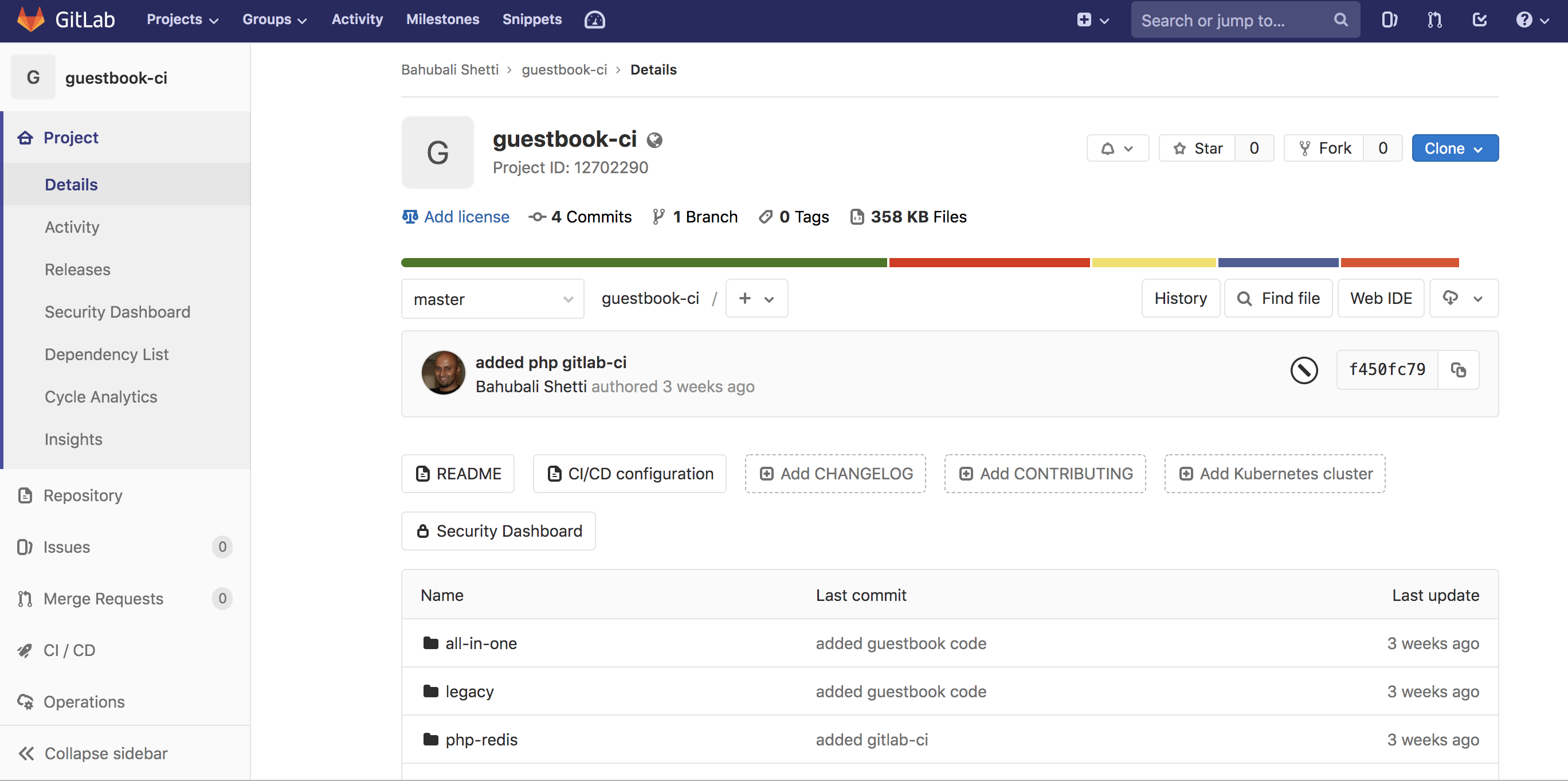View the 1 Branch link
The width and height of the screenshot is (1568, 781).
pos(695,217)
